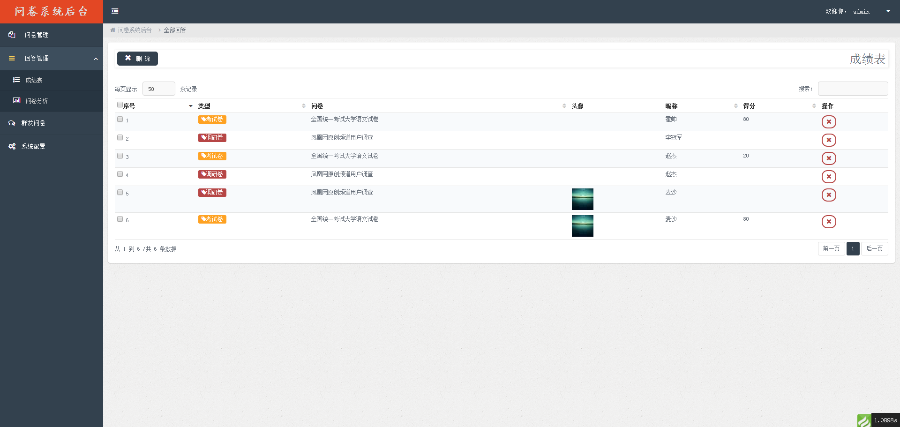Click the chart icon of 问卷分析 submenu

[x=17, y=100]
